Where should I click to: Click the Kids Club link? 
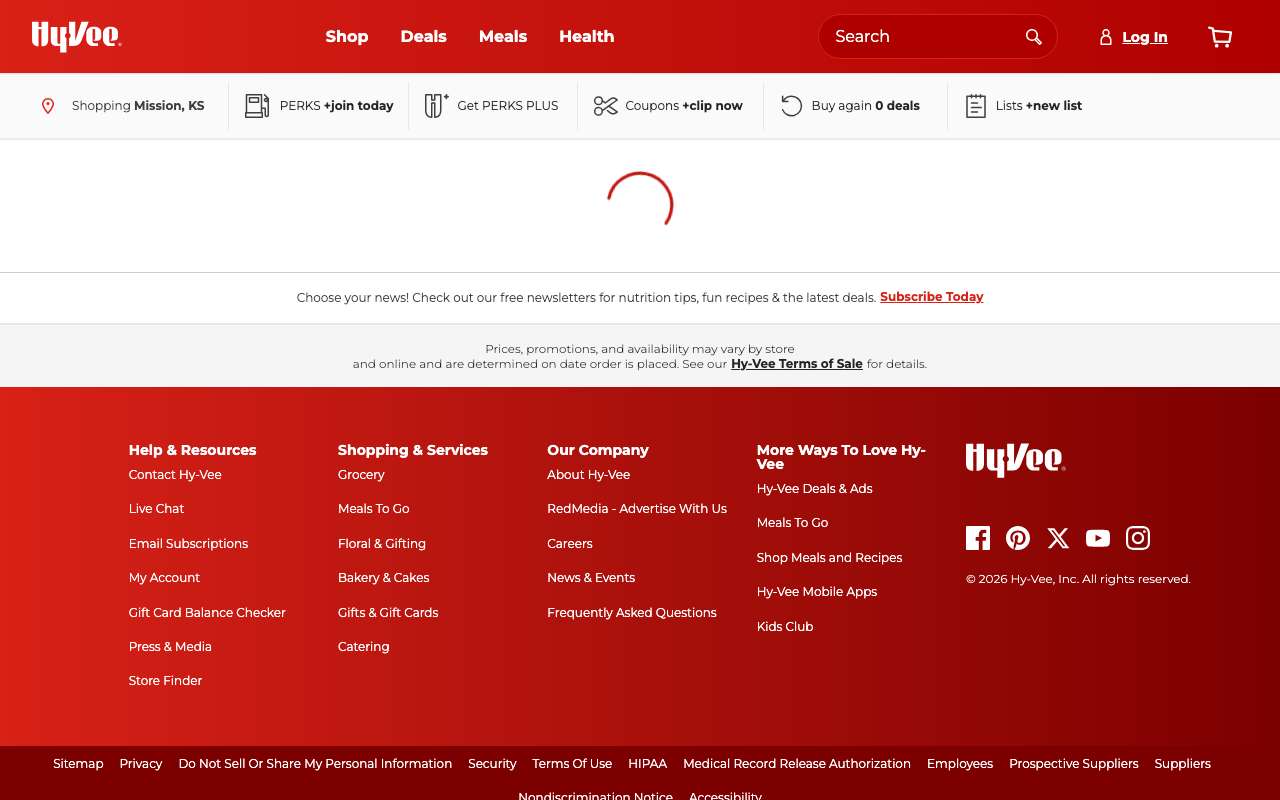pos(785,627)
